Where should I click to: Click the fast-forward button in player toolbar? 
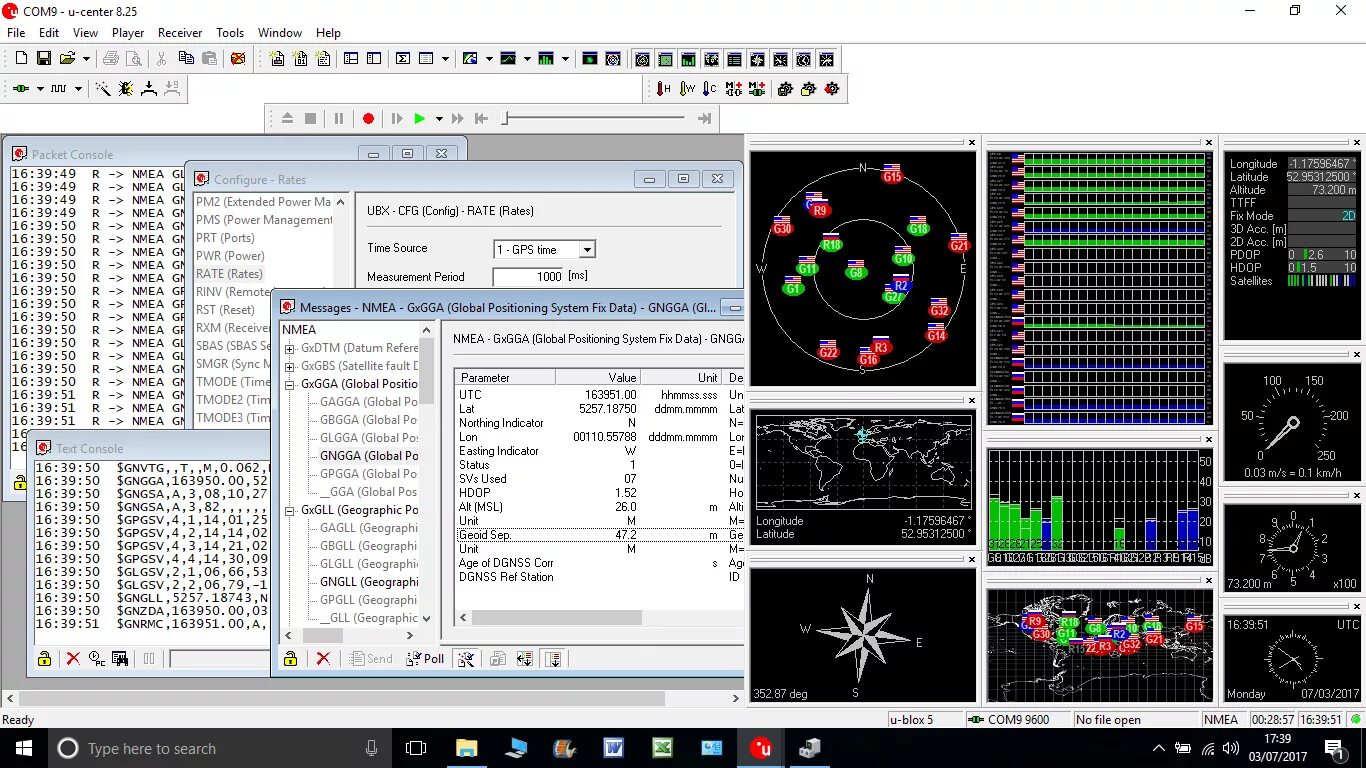[458, 119]
